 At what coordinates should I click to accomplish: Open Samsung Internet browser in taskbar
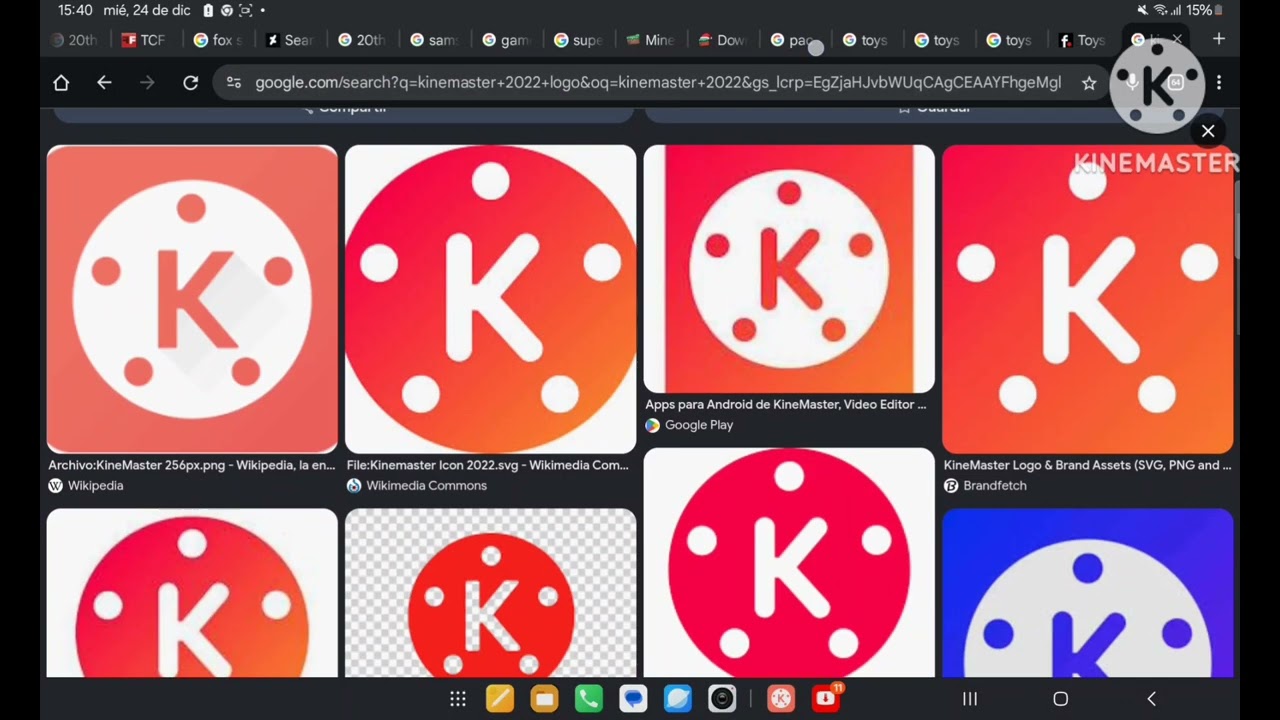(677, 699)
